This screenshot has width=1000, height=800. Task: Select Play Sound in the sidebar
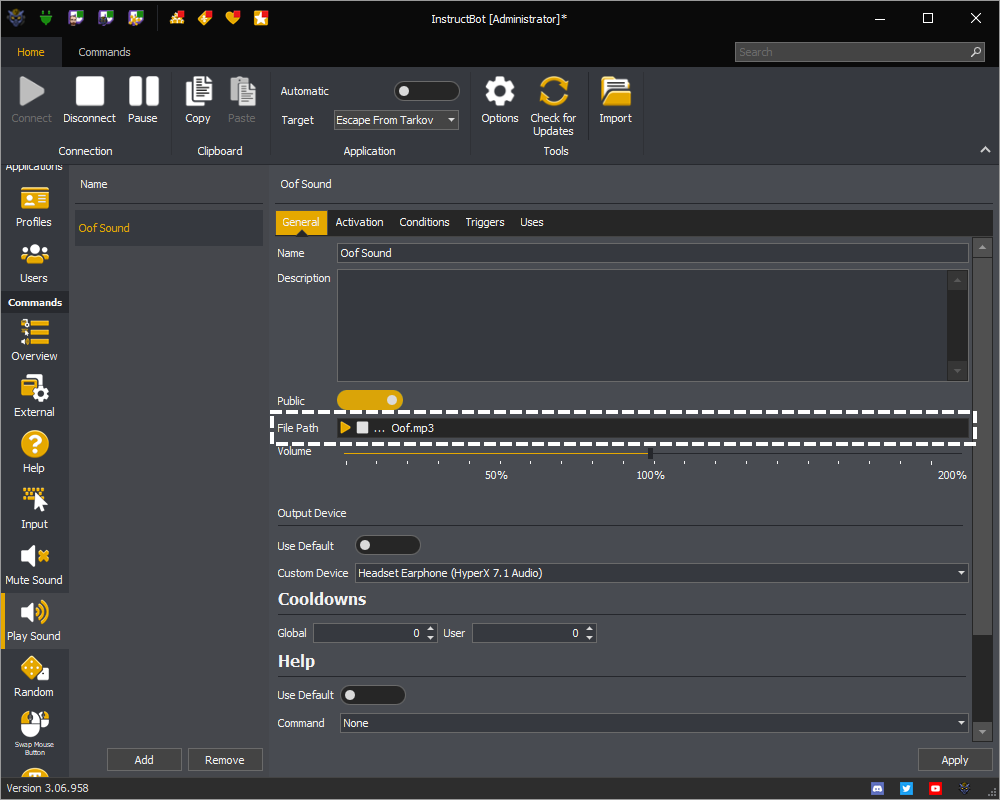[x=34, y=621]
